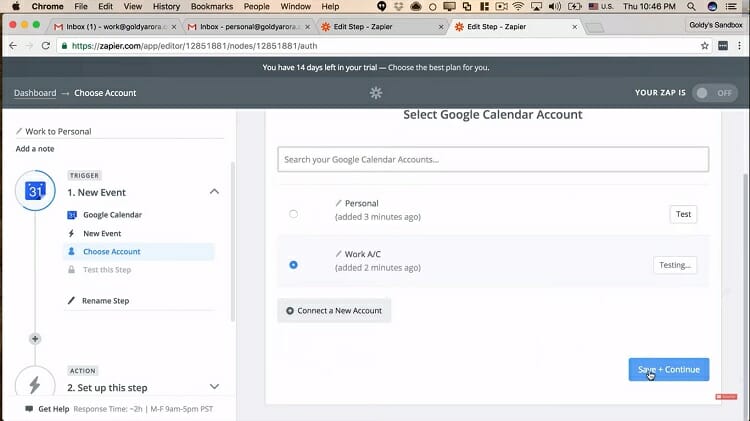Open the Bookmarks menu
The image size is (750, 421).
(x=211, y=6)
